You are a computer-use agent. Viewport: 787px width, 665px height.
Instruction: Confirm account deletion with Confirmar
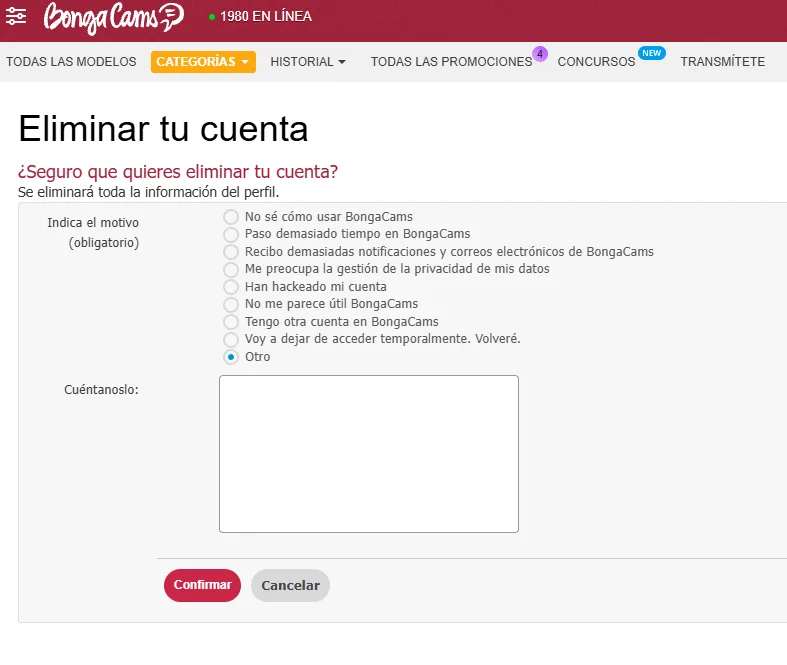point(202,585)
